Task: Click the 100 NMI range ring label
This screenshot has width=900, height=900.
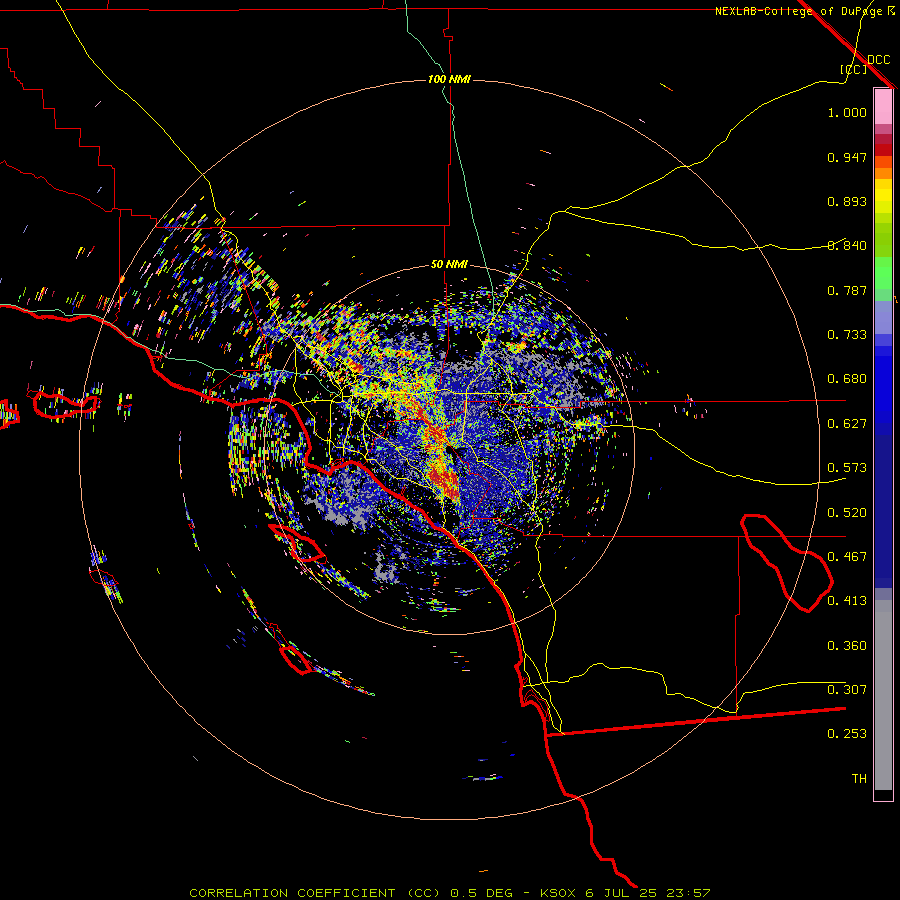Action: [x=449, y=79]
